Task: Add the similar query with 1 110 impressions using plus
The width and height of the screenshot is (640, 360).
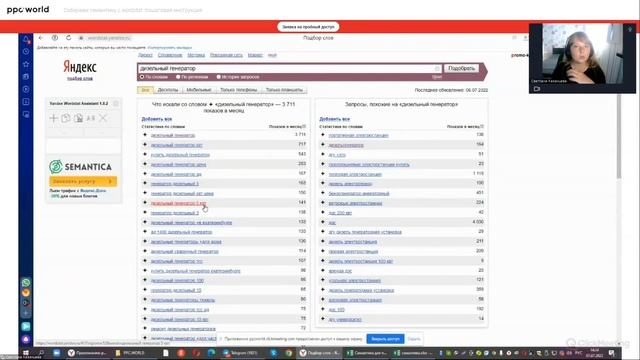Action: point(323,174)
